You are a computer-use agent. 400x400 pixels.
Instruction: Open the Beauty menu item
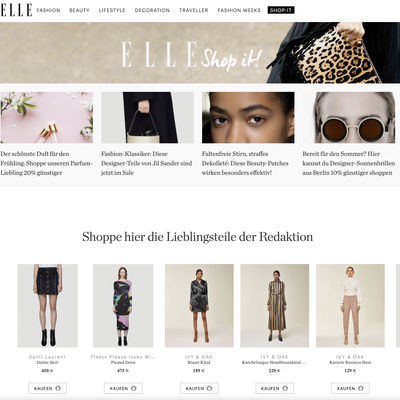(x=79, y=10)
